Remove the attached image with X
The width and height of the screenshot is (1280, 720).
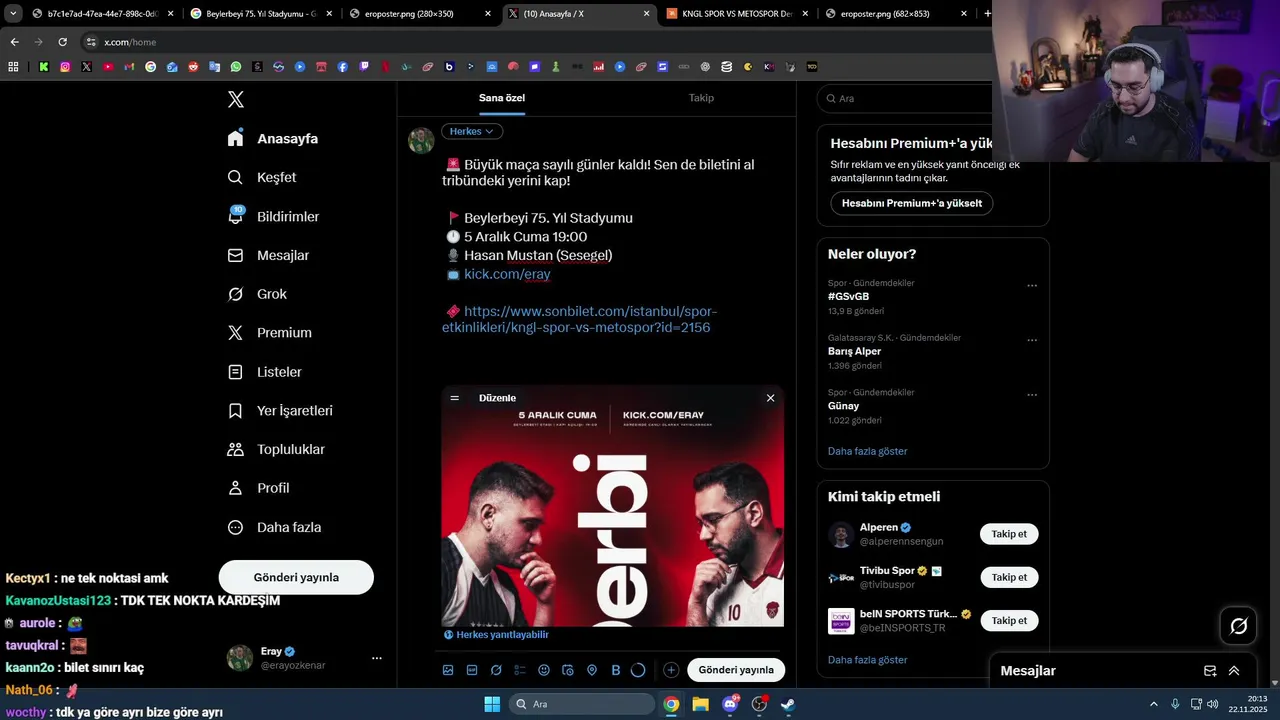770,398
